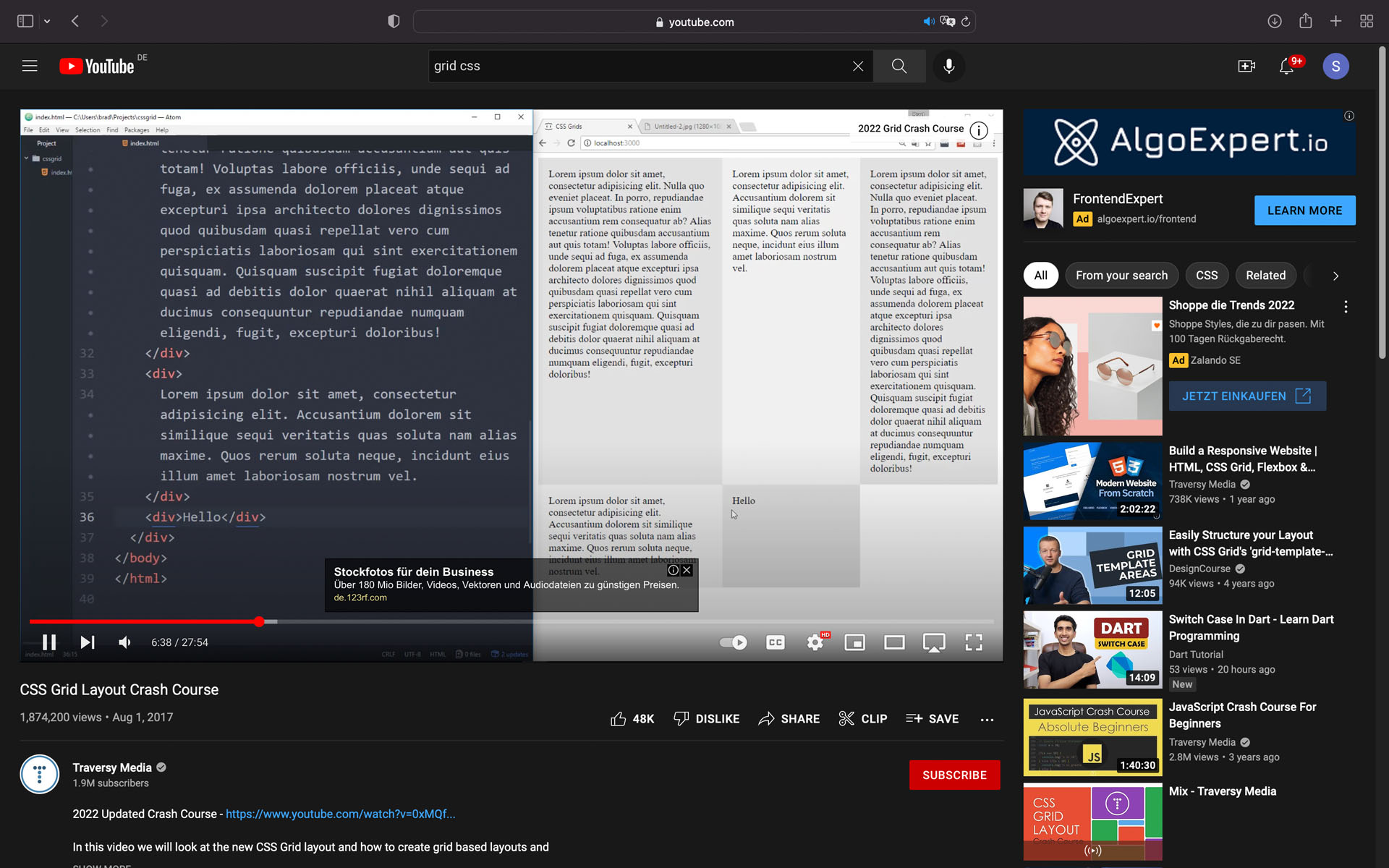Select the CSS filter chip
This screenshot has width=1389, height=868.
1207,275
